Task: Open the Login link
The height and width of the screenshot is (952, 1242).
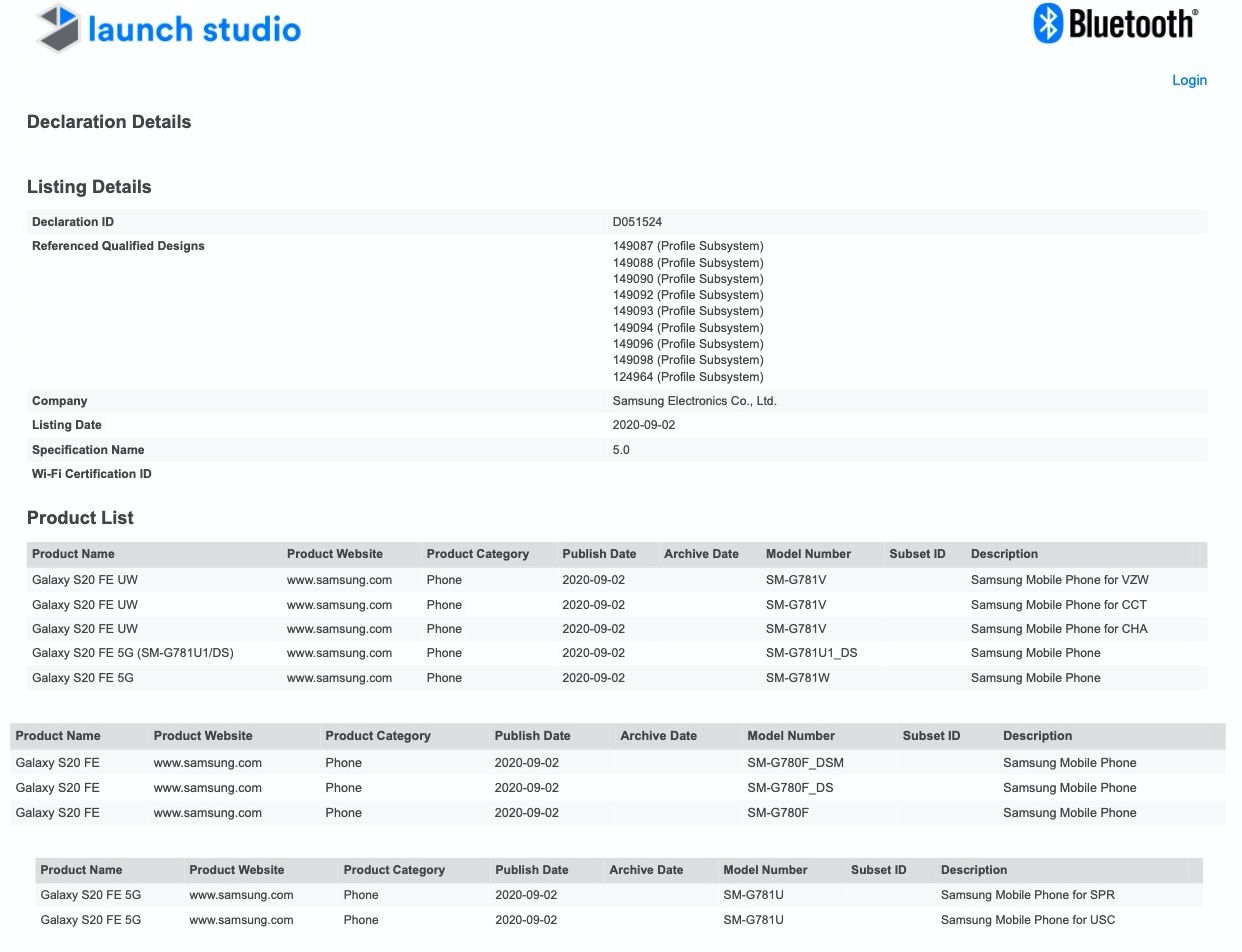Action: coord(1189,80)
